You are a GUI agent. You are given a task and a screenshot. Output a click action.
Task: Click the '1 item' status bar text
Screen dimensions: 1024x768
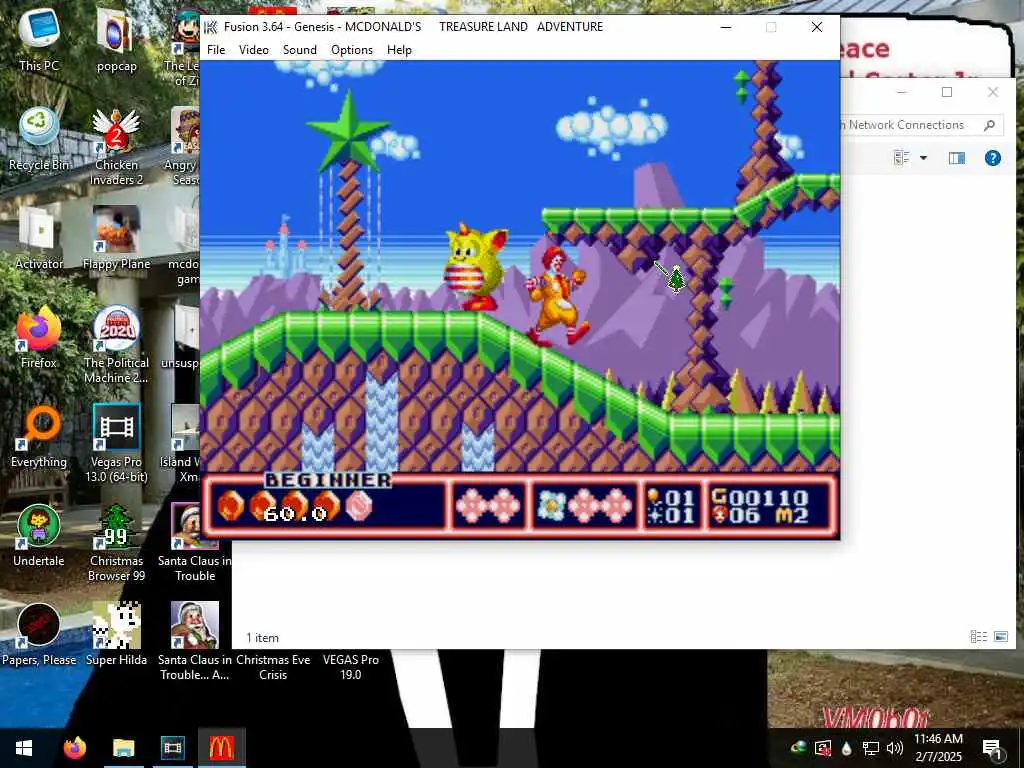point(263,638)
